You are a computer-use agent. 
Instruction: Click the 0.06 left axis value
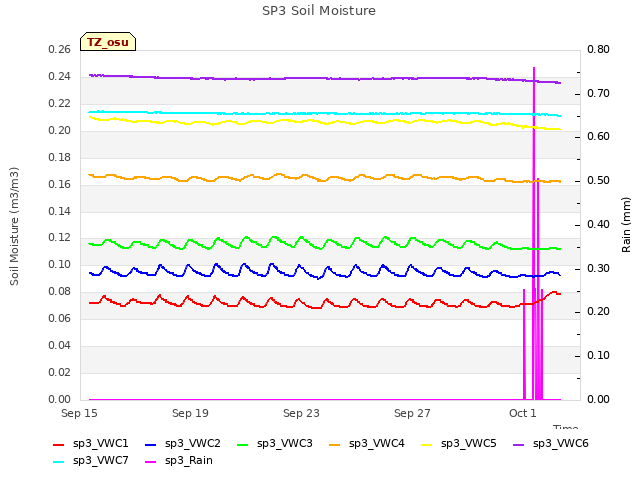[60, 318]
